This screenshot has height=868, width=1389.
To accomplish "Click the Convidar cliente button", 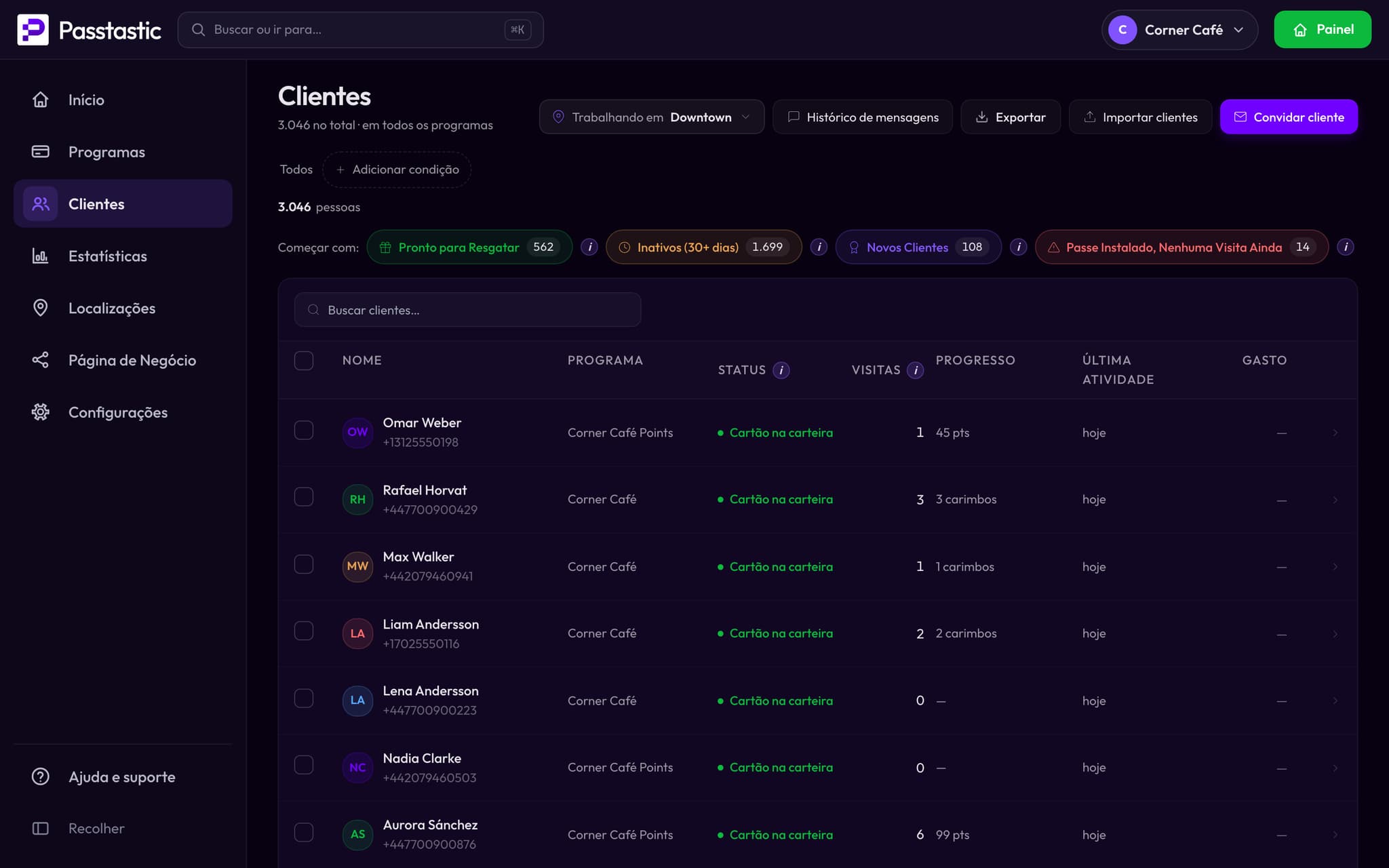I will [x=1289, y=117].
